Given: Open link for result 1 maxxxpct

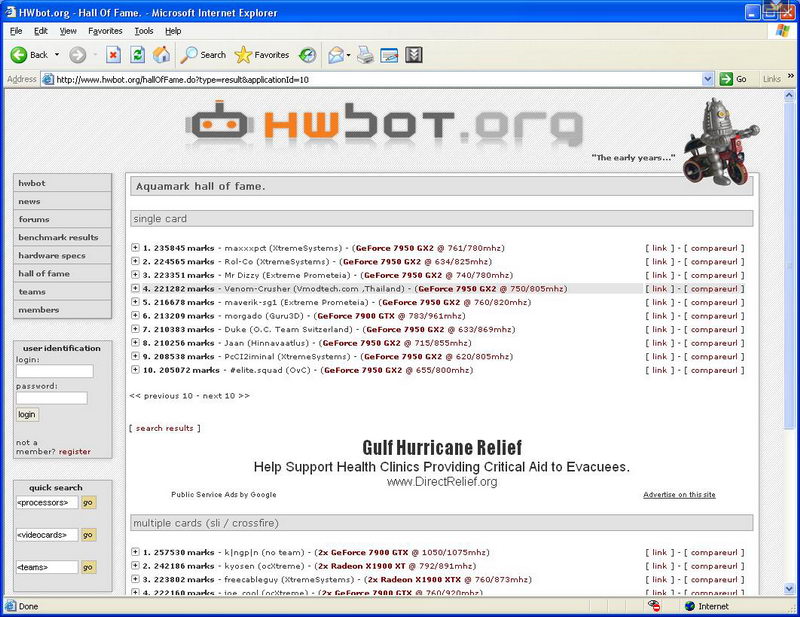Looking at the screenshot, I should coord(660,248).
